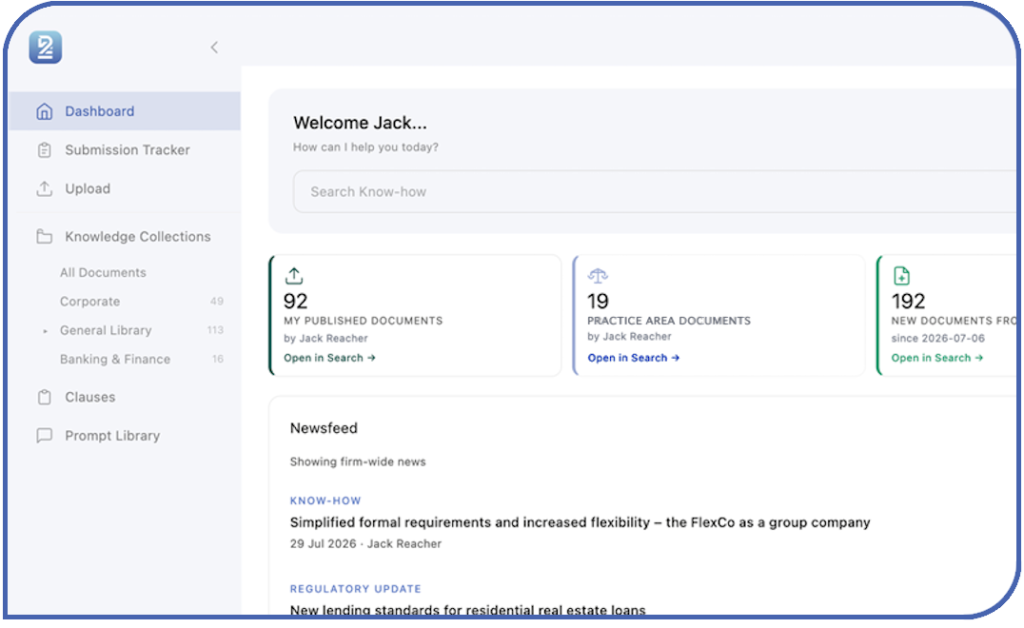
Task: Focus the Search Know-how field
Action: coord(655,192)
